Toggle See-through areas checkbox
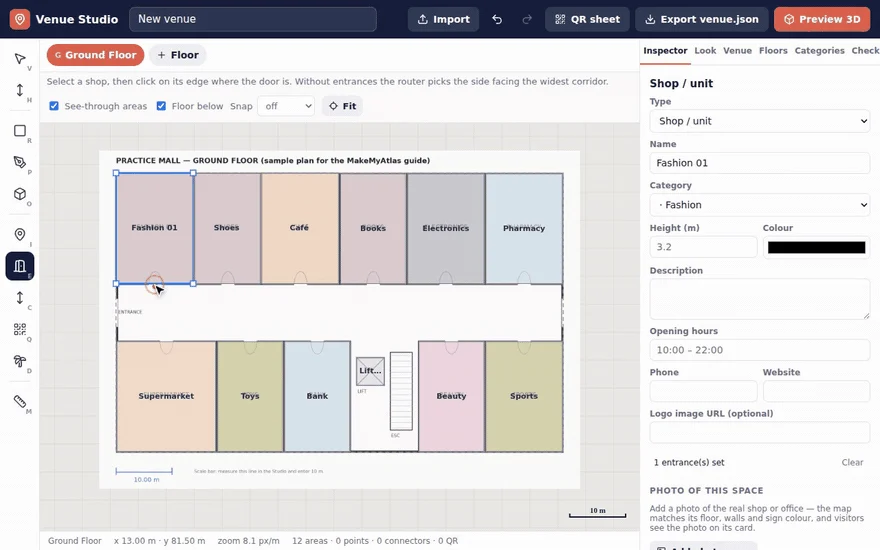The height and width of the screenshot is (550, 880). [54, 106]
